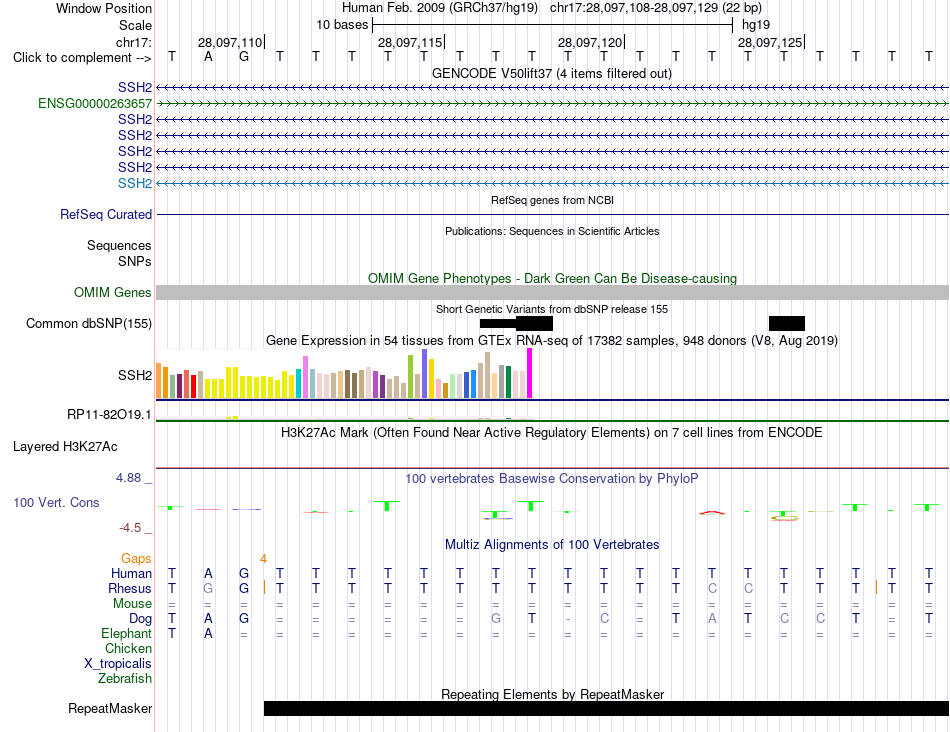Click the rightmost black dbSNP variant block
Image resolution: width=950 pixels, height=732 pixels.
click(x=787, y=324)
